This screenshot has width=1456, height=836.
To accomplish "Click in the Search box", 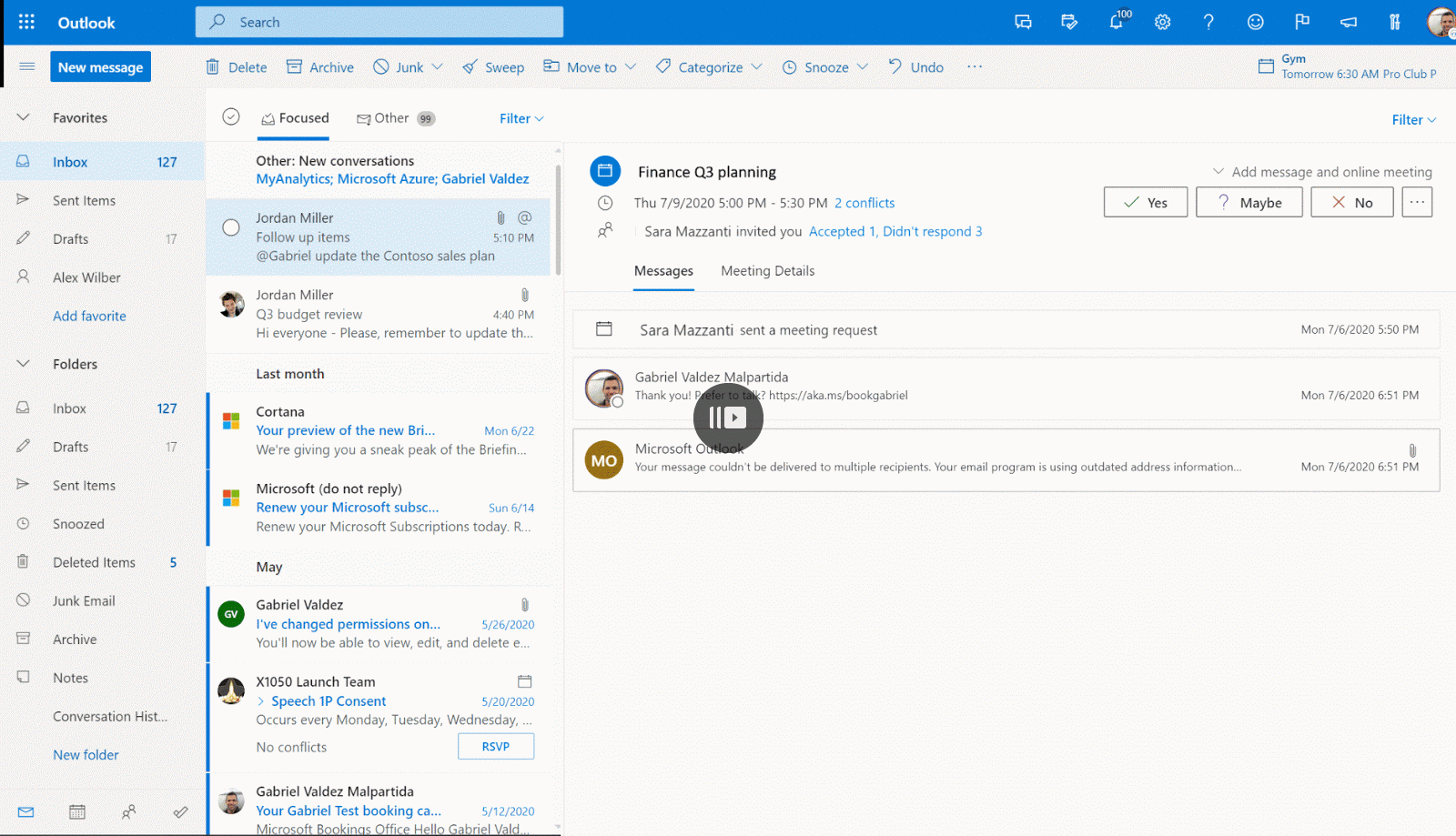I will (379, 22).
